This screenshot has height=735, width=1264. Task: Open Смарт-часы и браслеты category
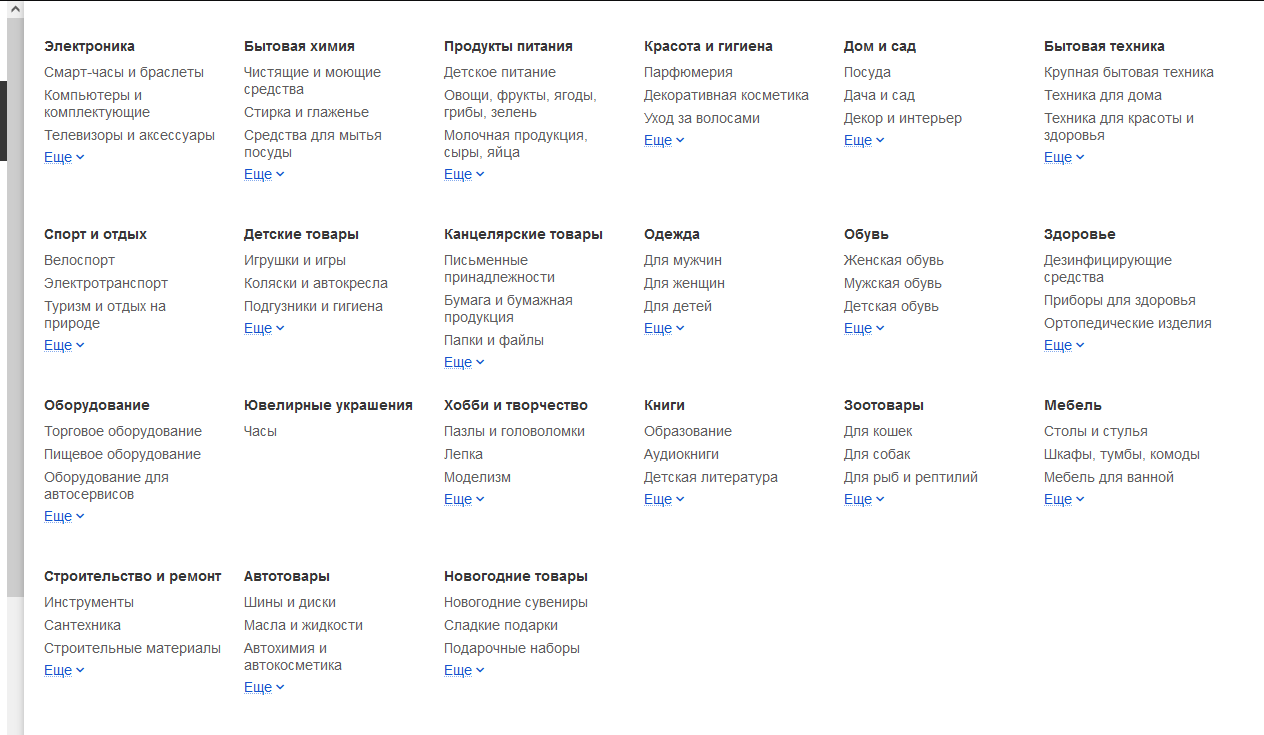coord(124,72)
